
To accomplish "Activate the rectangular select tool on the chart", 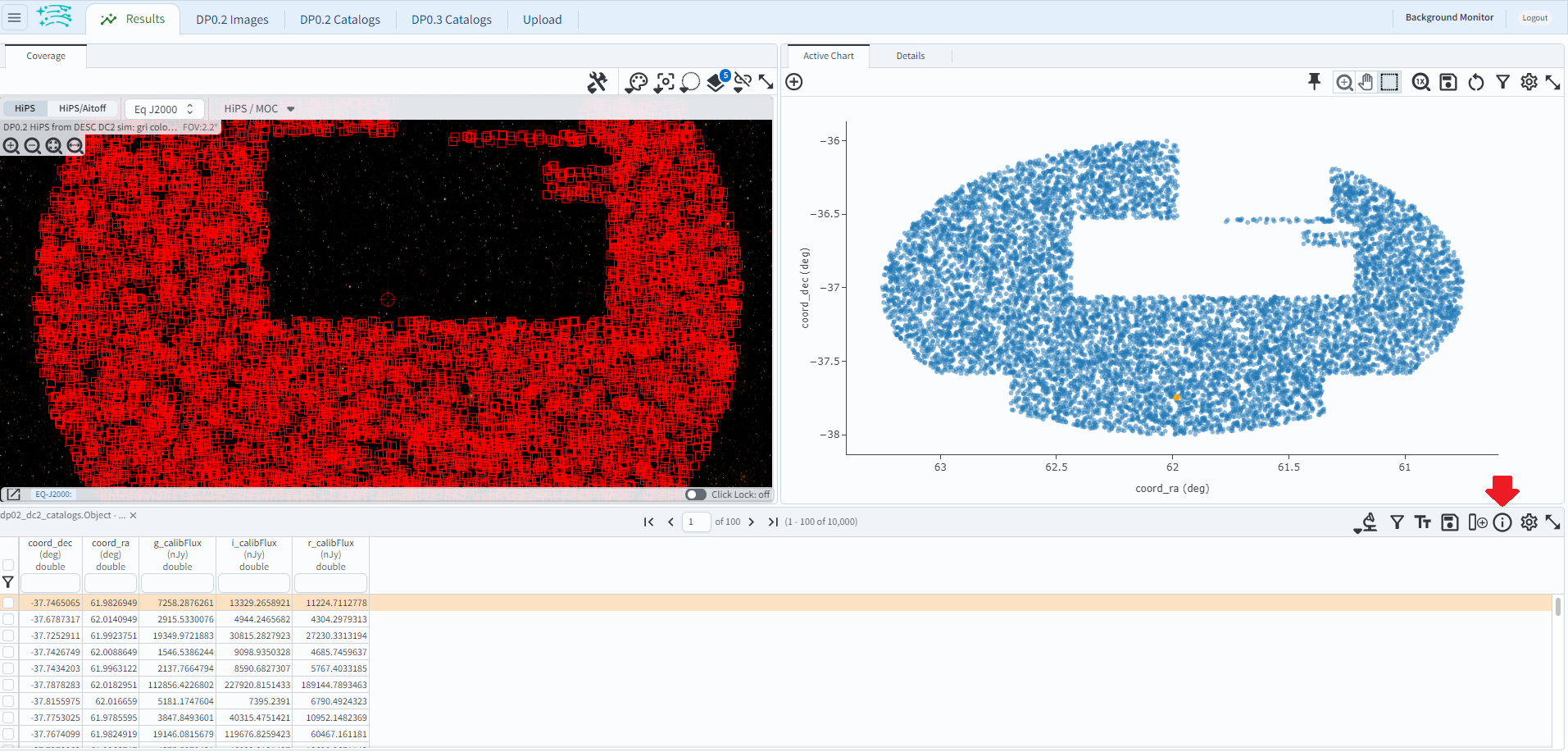I will pyautogui.click(x=1388, y=82).
